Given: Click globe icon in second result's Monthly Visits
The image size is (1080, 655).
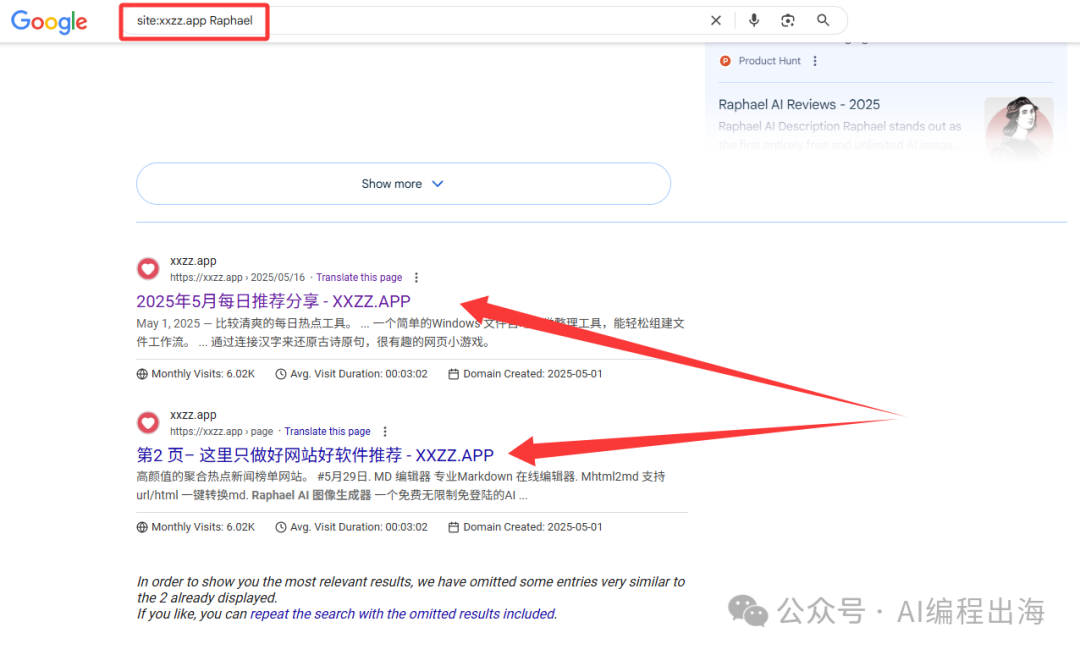Looking at the screenshot, I should pos(142,528).
